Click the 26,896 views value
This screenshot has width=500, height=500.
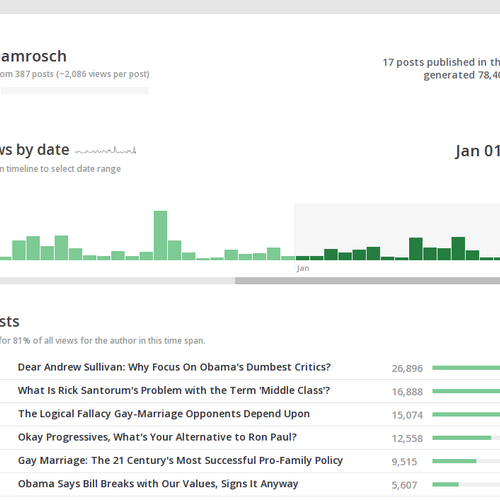[x=407, y=368]
